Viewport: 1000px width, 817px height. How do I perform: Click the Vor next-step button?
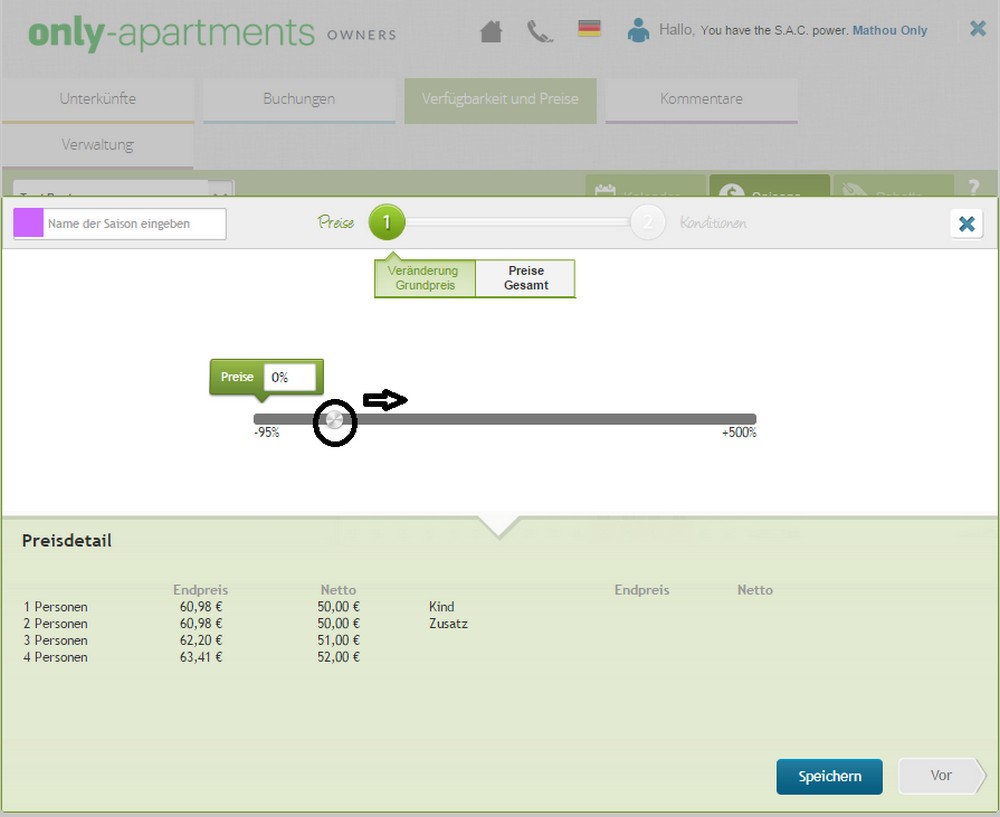pos(940,775)
